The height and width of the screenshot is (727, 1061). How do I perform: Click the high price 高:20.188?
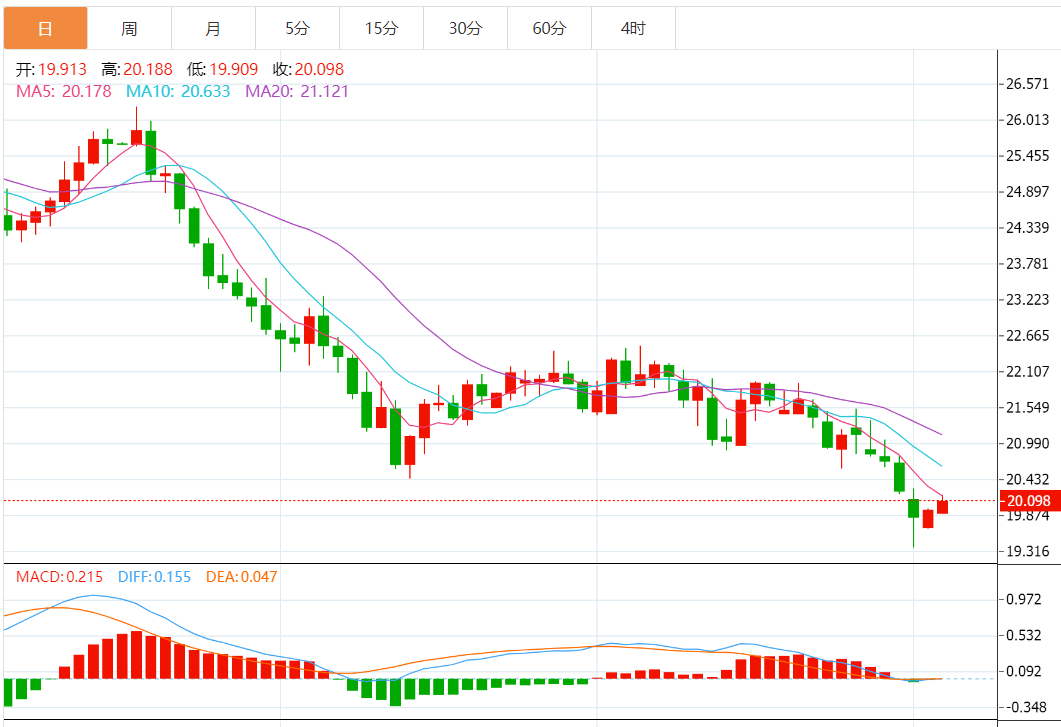[x=137, y=69]
